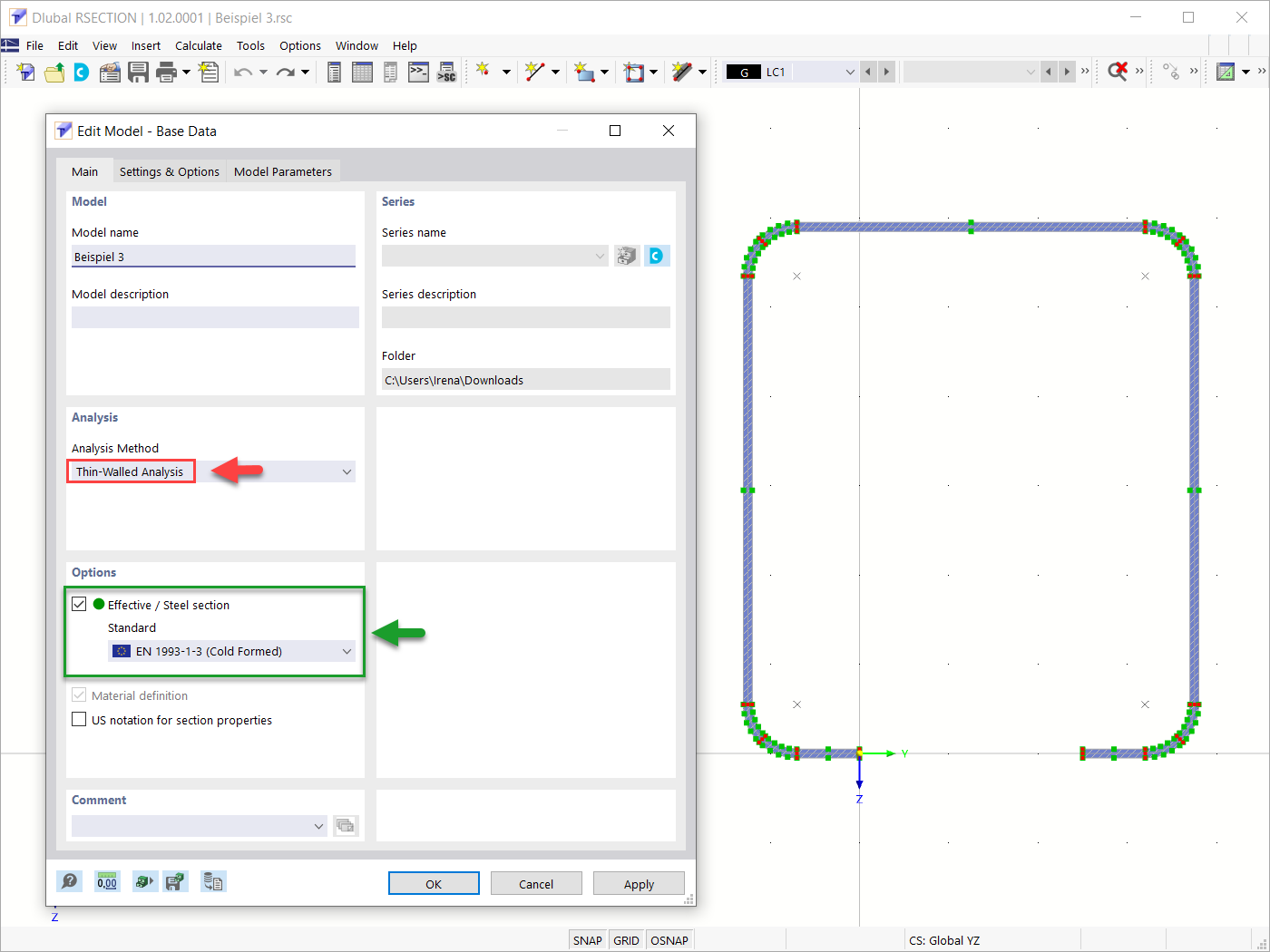Switch to the Settings & Options tab

pos(169,171)
